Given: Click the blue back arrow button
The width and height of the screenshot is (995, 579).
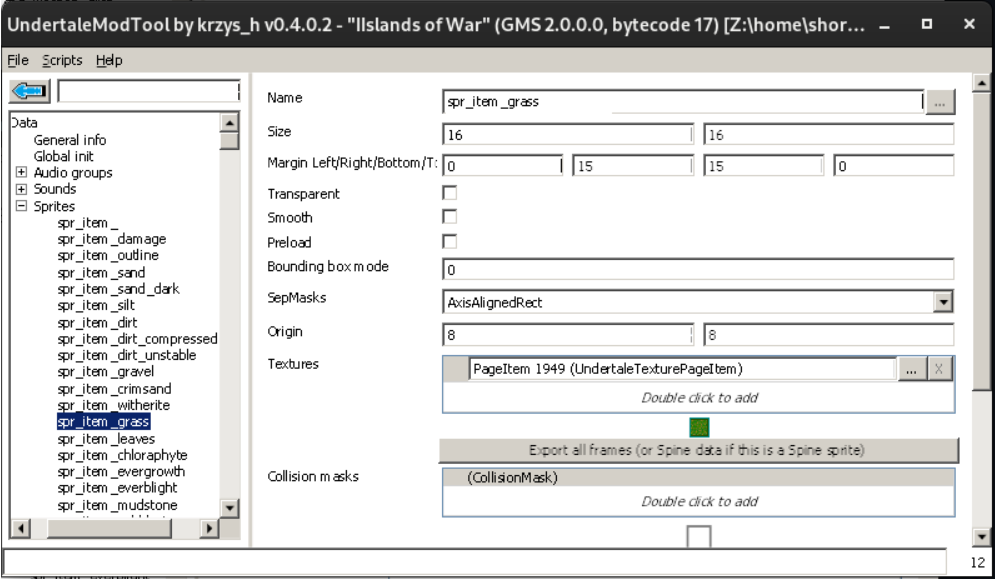Looking at the screenshot, I should pos(29,91).
